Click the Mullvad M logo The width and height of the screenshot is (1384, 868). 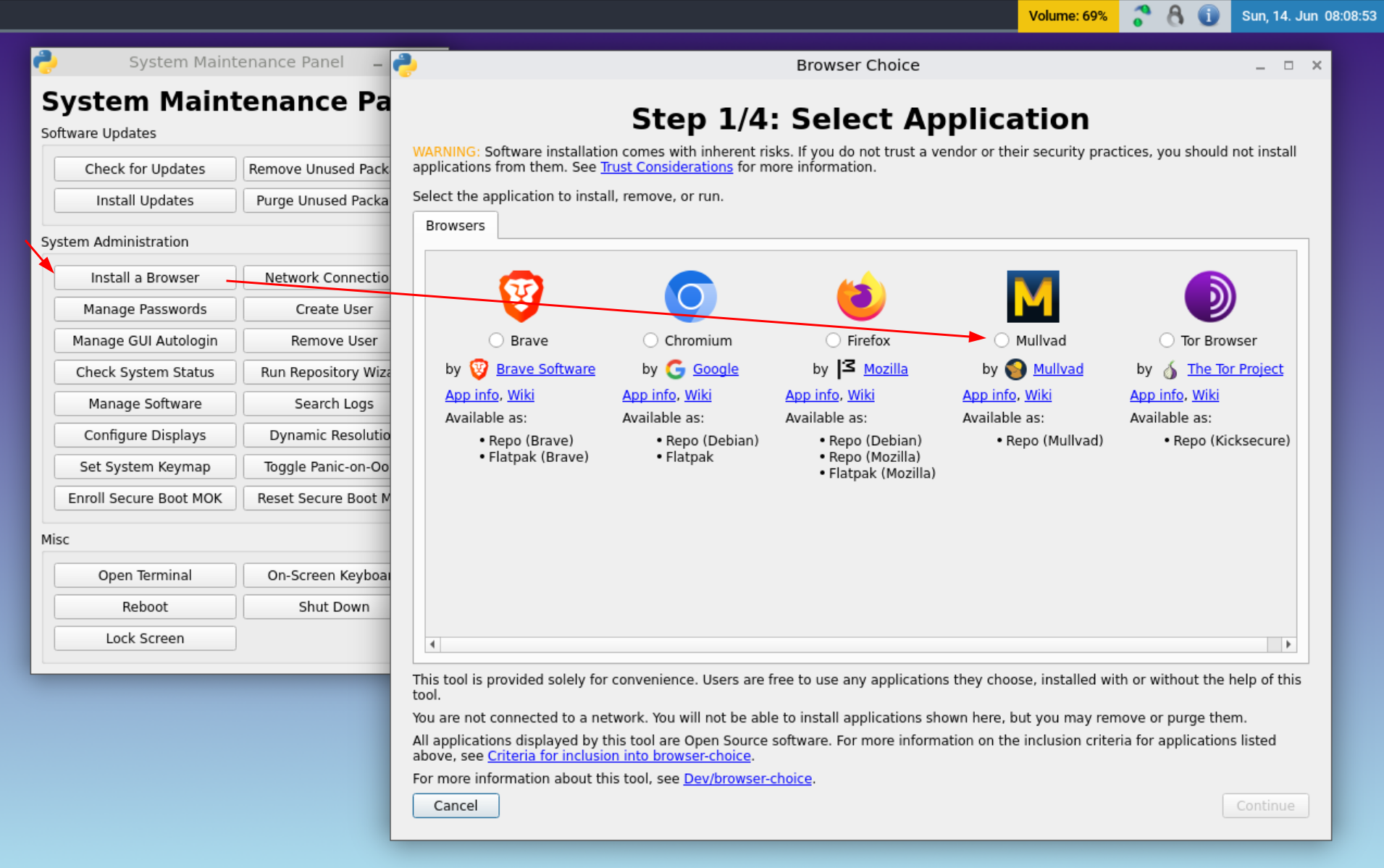coord(1033,296)
